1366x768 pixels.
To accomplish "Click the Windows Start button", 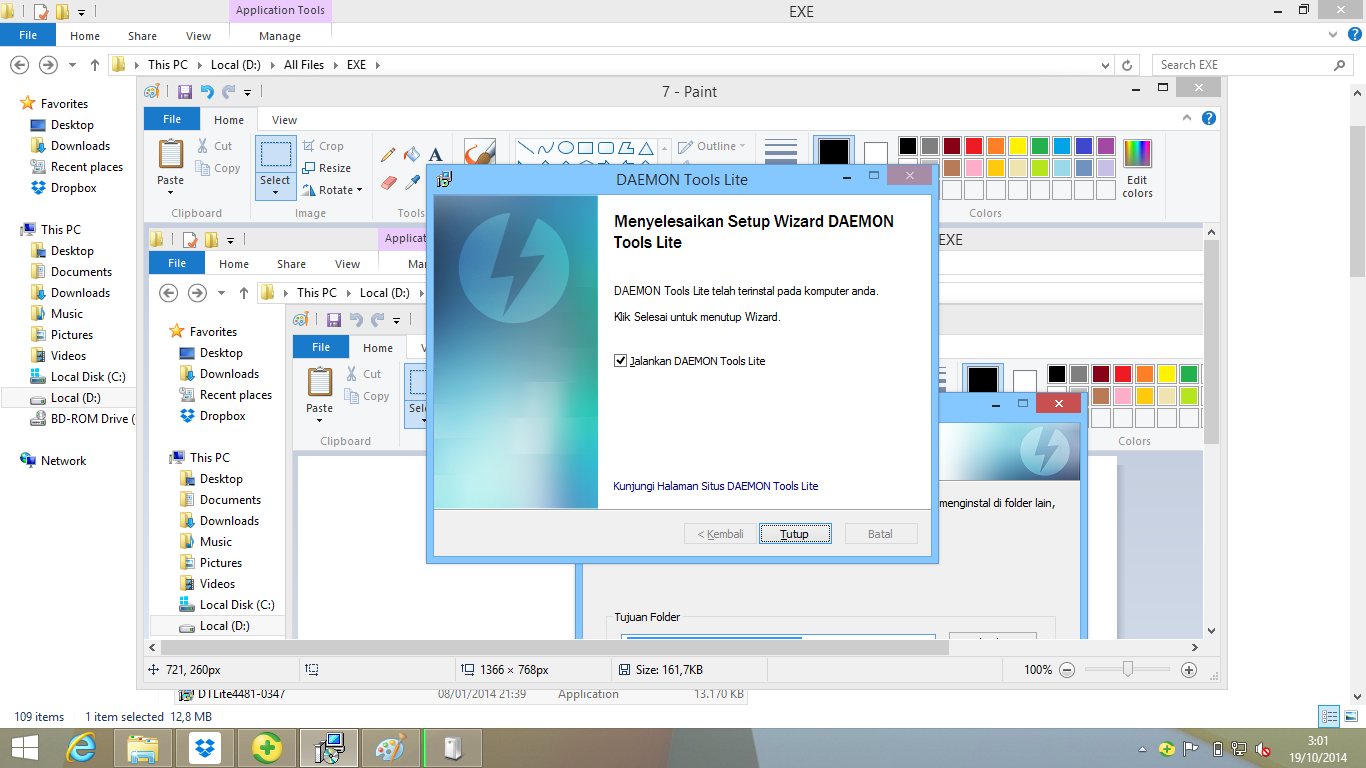I will [x=24, y=747].
